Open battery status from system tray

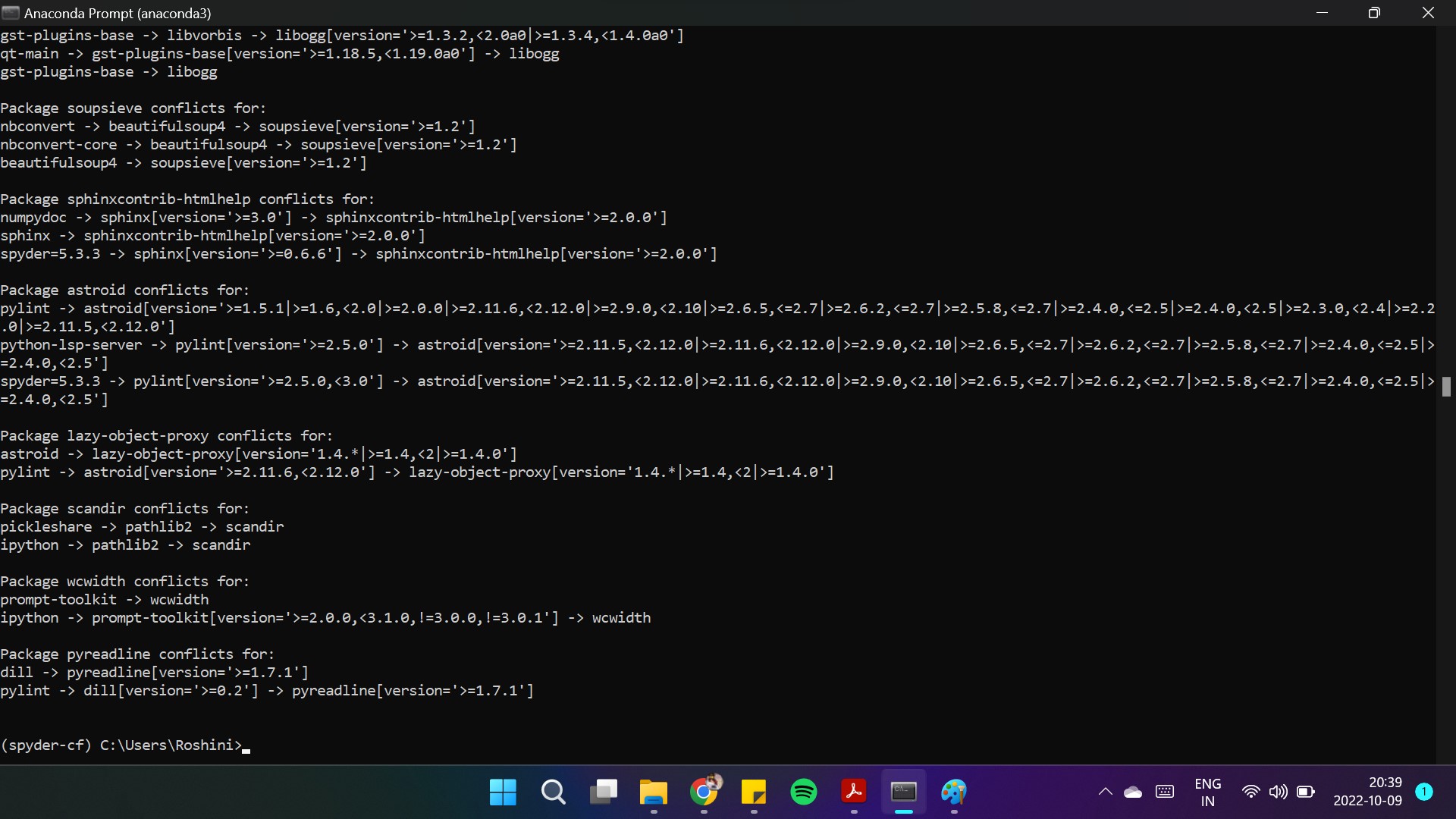click(1307, 792)
